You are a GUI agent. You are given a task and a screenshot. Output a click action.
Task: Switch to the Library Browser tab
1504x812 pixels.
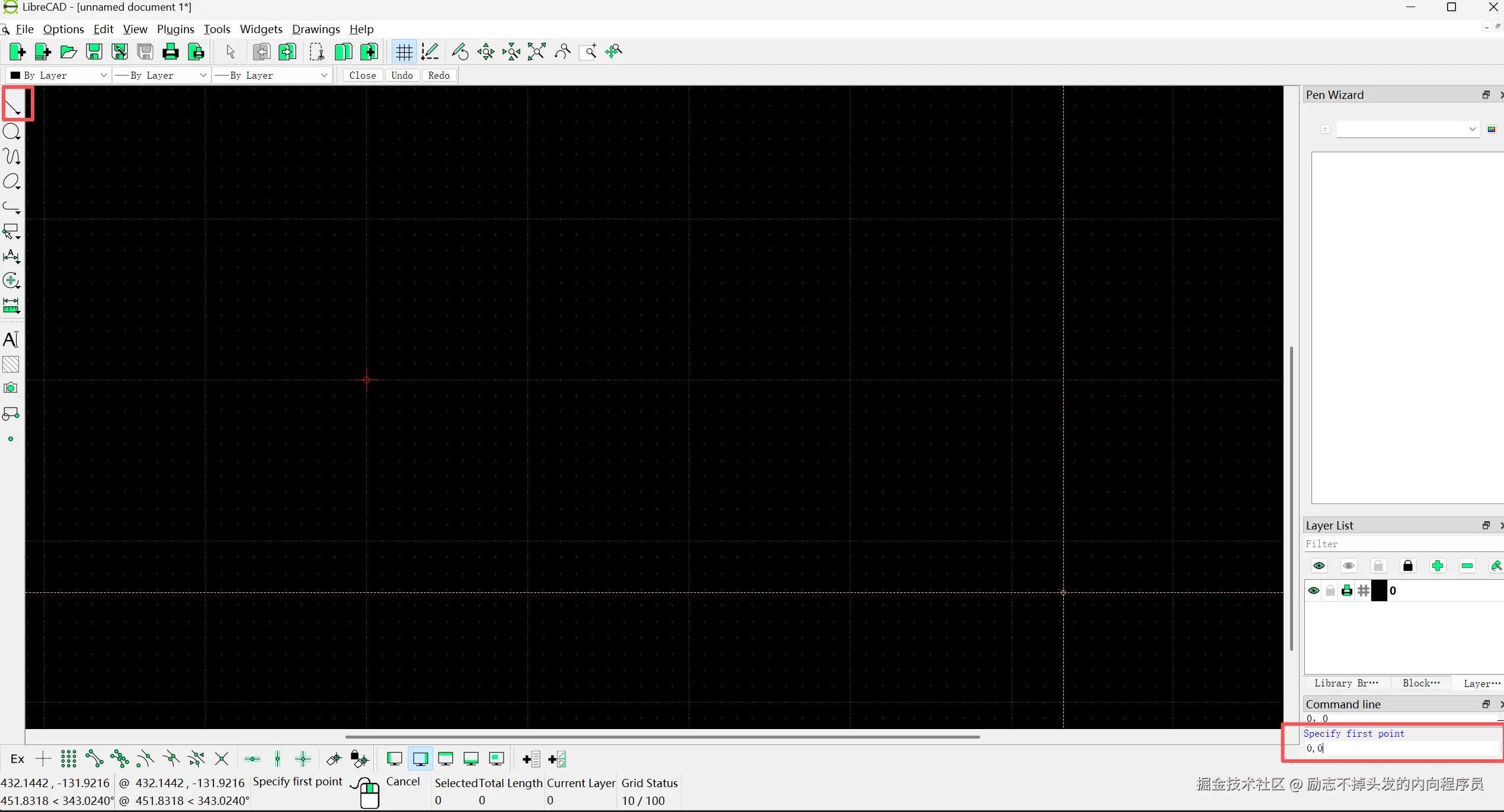coord(1346,683)
